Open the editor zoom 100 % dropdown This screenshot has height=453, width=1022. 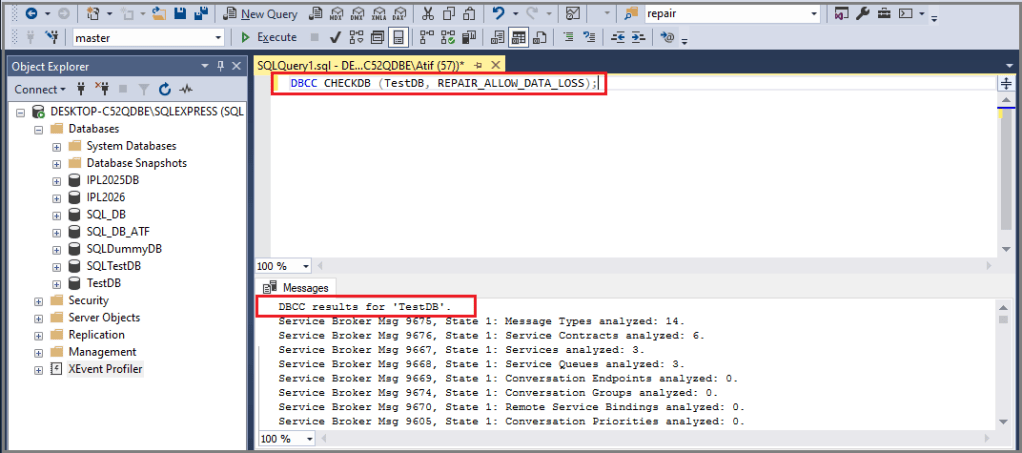[x=285, y=266]
